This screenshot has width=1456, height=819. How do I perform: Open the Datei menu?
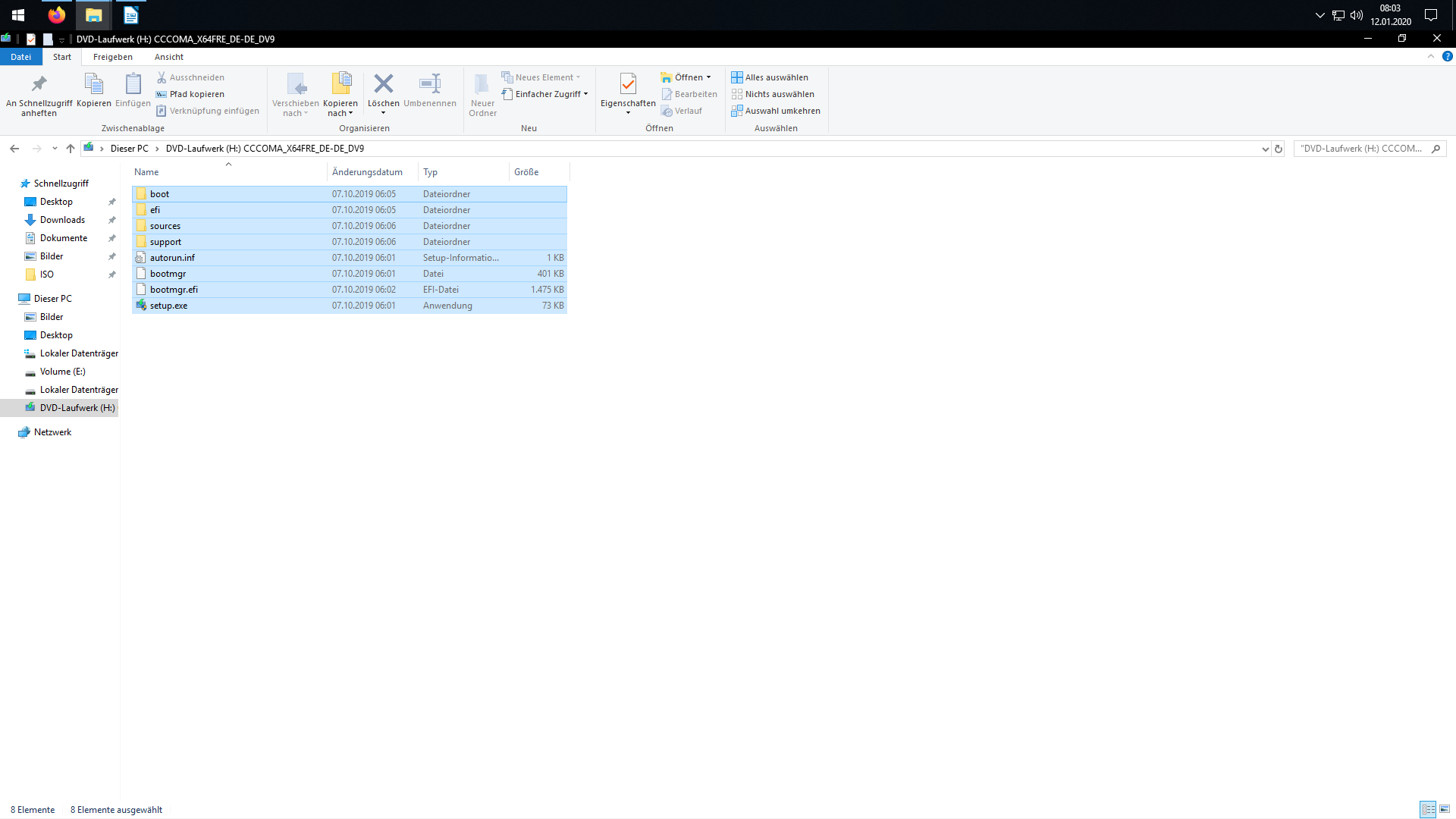coord(21,57)
